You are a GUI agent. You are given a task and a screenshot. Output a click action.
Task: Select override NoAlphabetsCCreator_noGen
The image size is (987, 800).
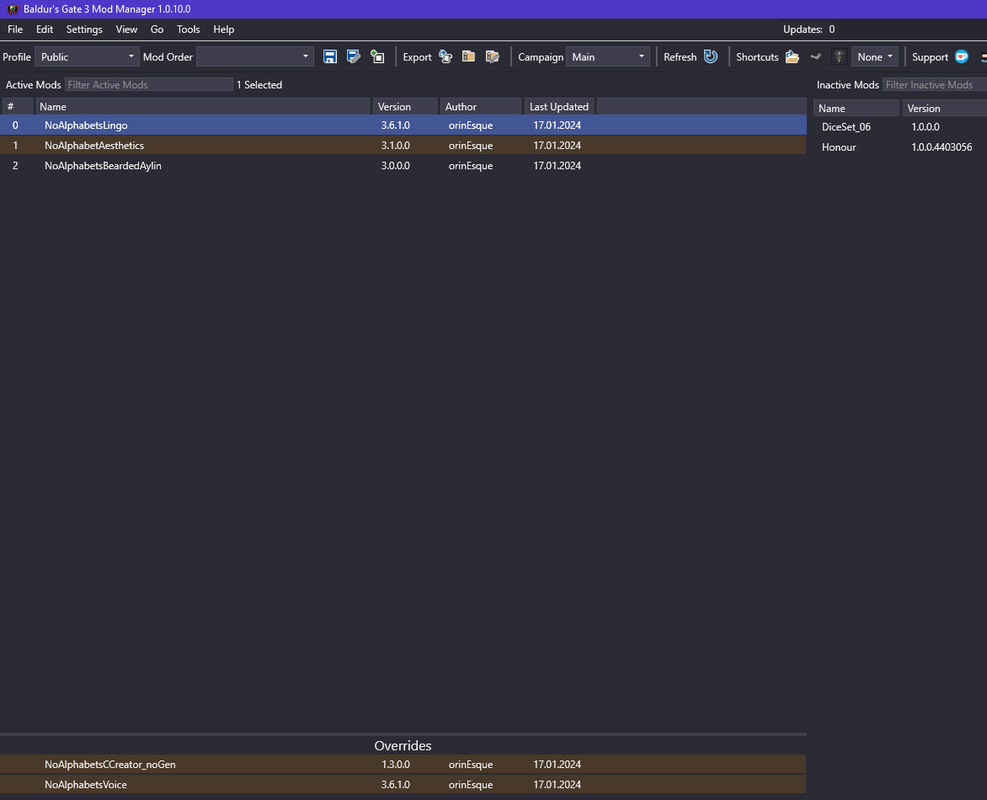pos(403,764)
